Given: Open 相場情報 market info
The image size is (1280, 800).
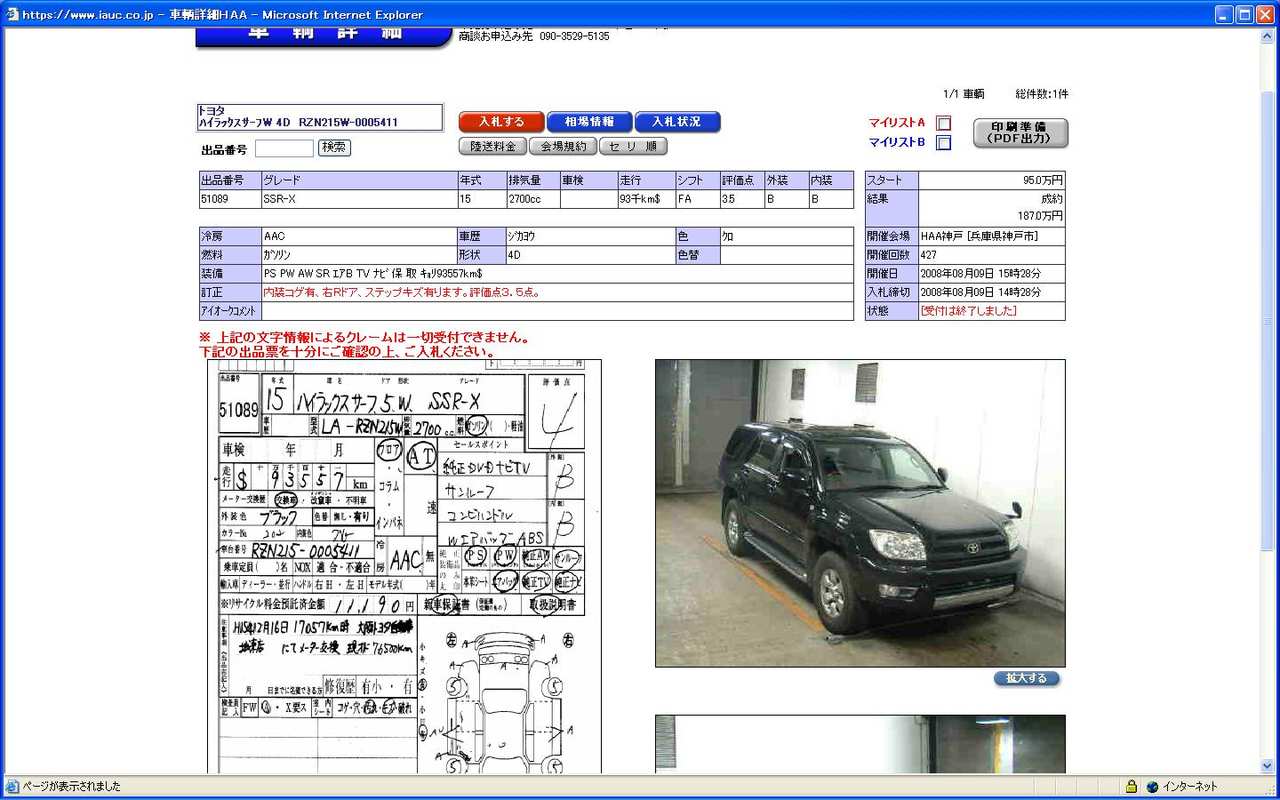Looking at the screenshot, I should (589, 122).
